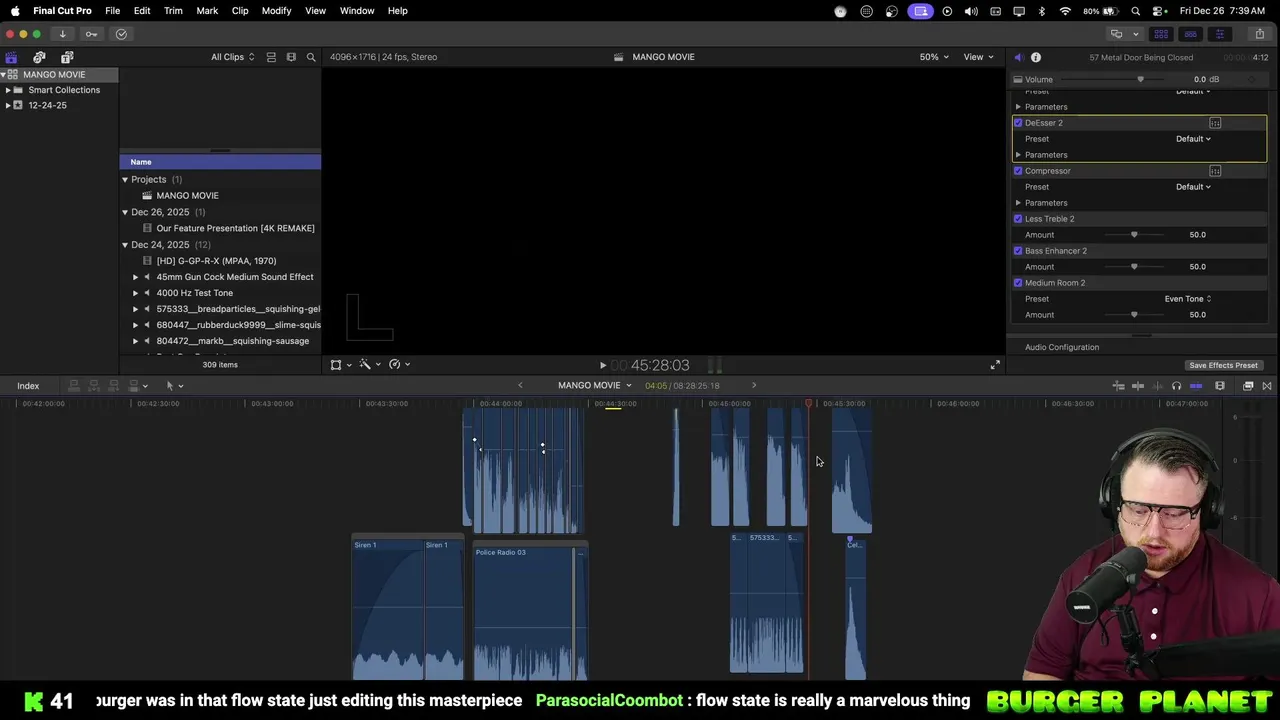Show the Browser panel toggle button

coord(1161,34)
